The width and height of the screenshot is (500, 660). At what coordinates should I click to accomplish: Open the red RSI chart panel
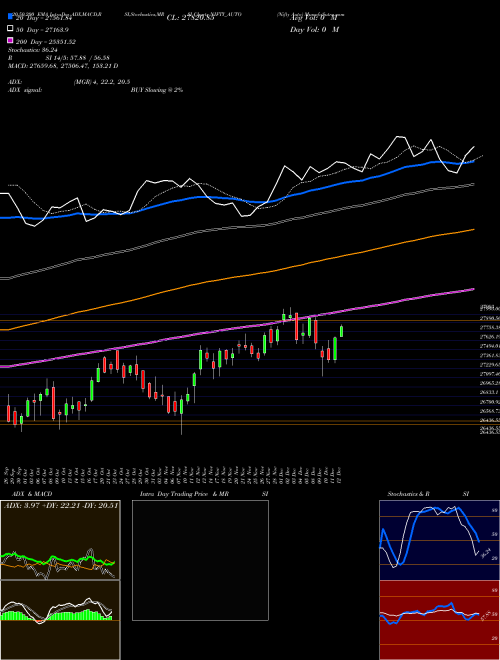439,620
